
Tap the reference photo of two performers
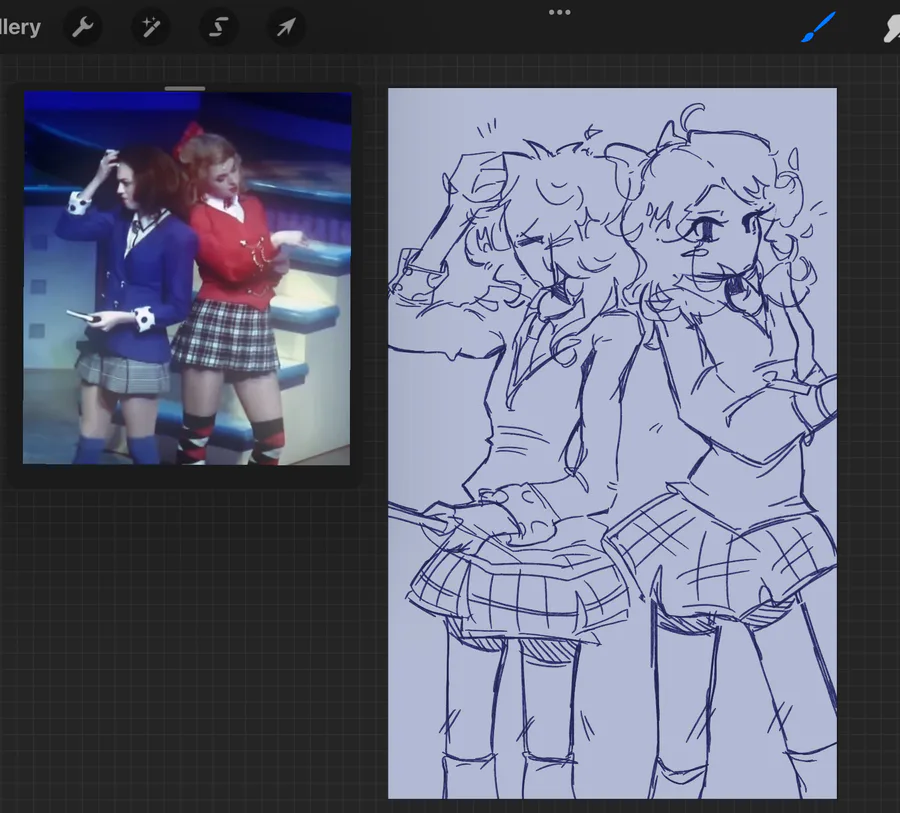[187, 278]
